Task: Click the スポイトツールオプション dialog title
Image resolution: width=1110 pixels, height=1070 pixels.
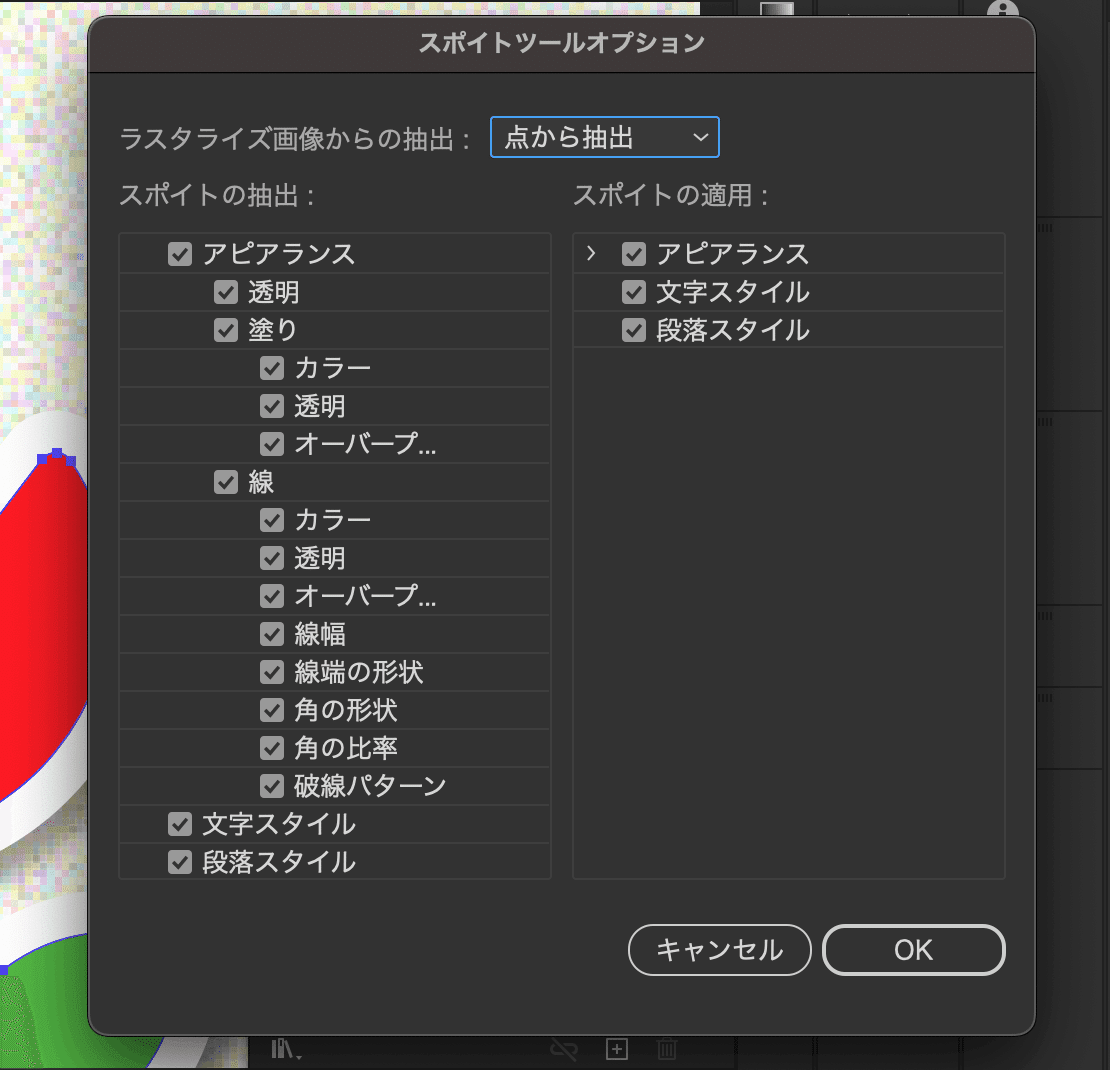Action: click(561, 43)
